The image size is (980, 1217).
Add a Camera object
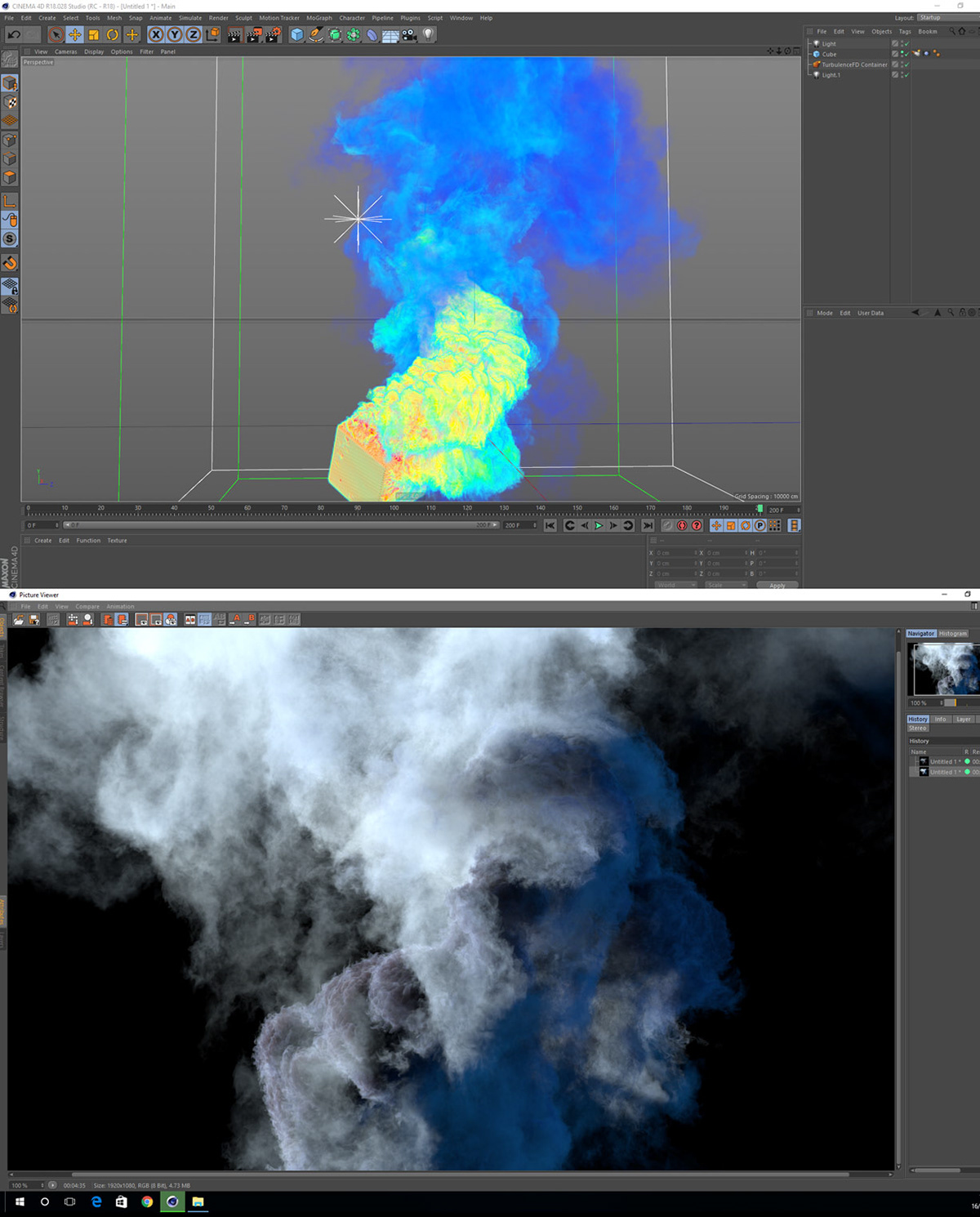point(409,34)
